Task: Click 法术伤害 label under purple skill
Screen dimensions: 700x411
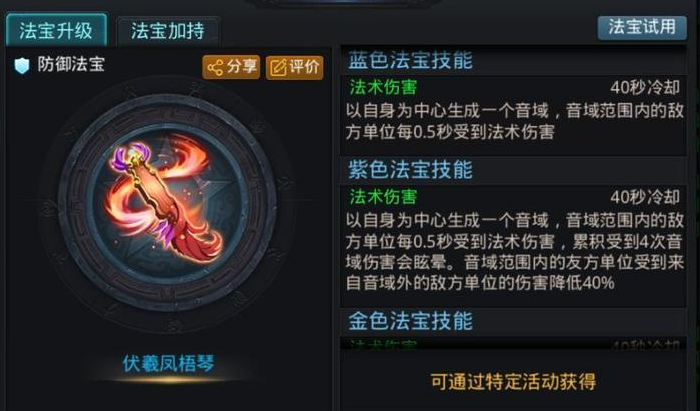Action: (383, 197)
